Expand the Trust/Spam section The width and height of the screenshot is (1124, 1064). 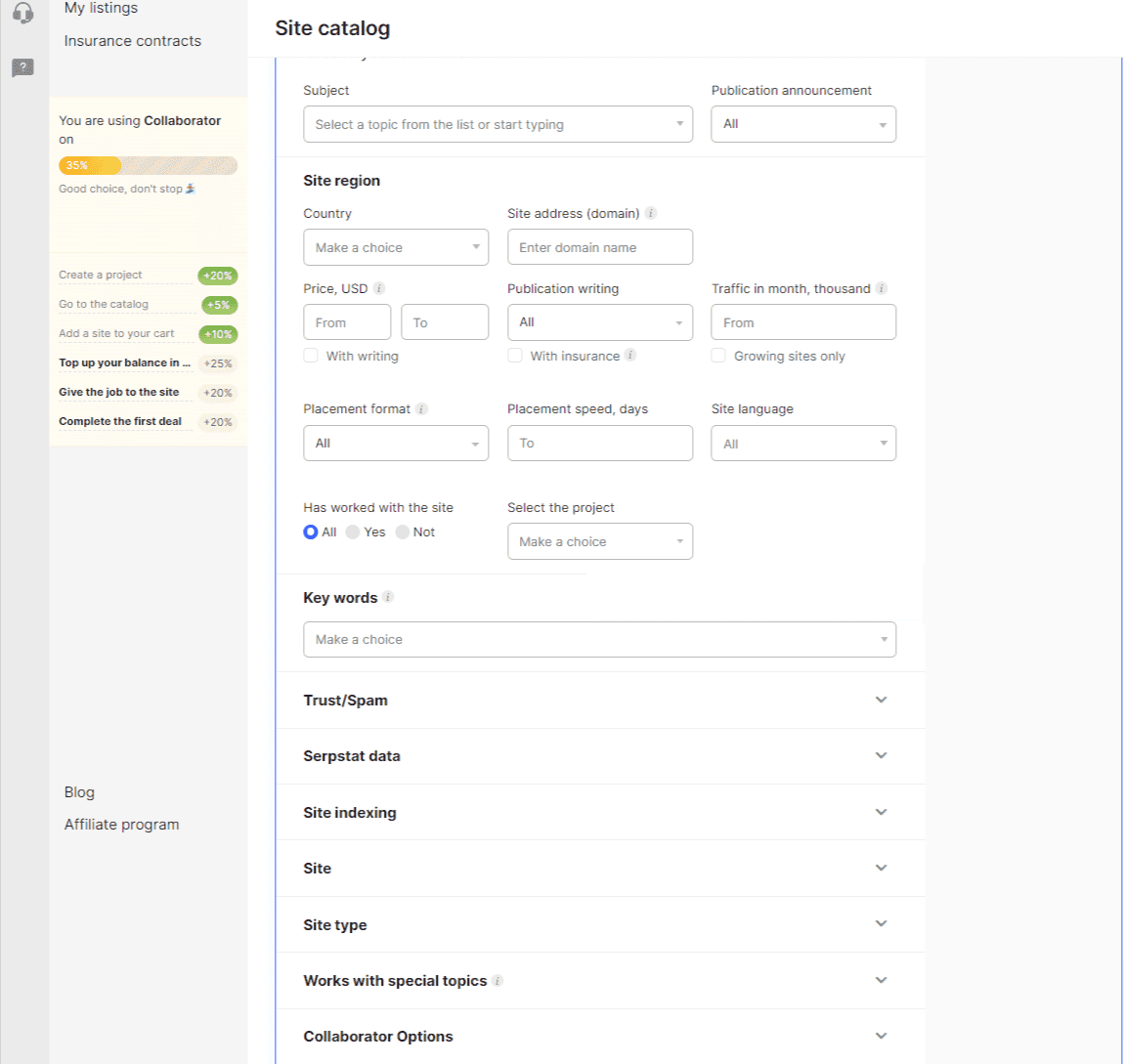coord(599,701)
